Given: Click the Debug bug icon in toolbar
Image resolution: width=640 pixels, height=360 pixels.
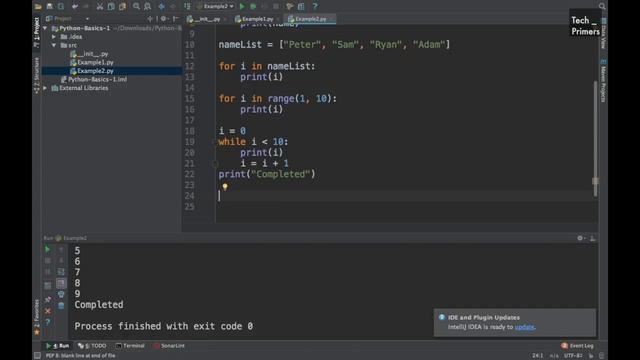Looking at the screenshot, I should (x=253, y=6).
